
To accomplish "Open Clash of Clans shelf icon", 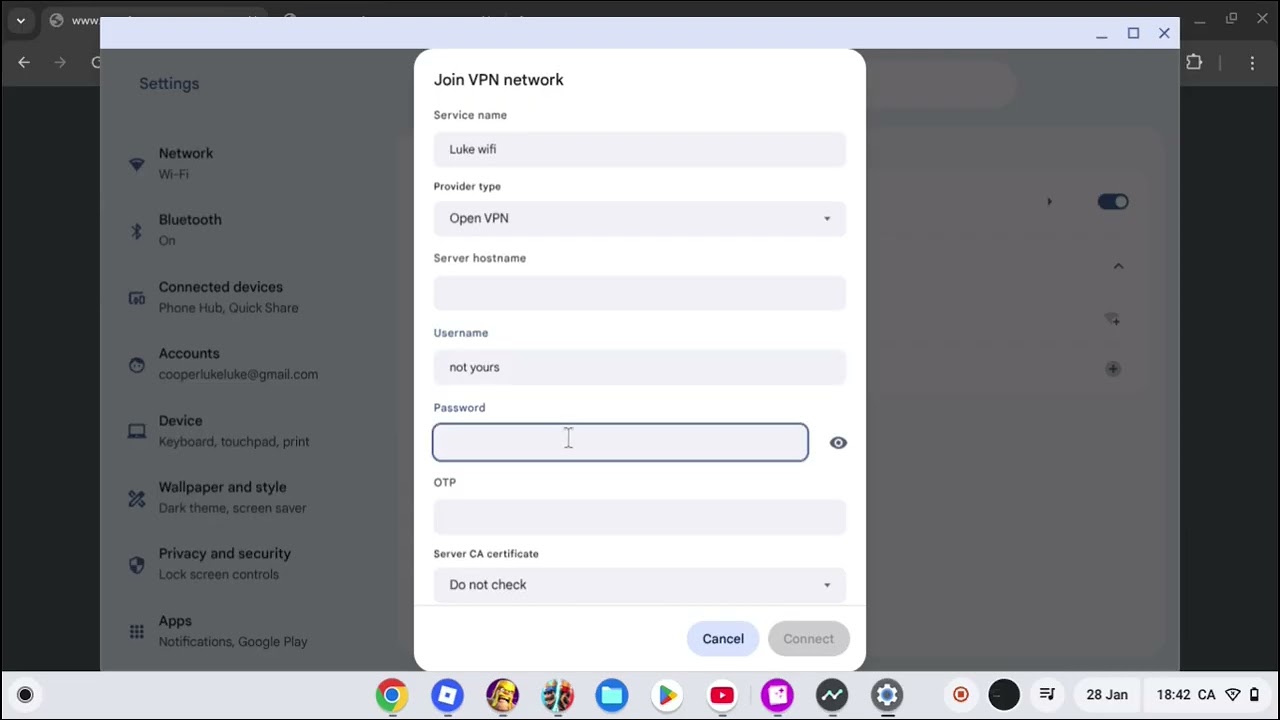I will [502, 695].
